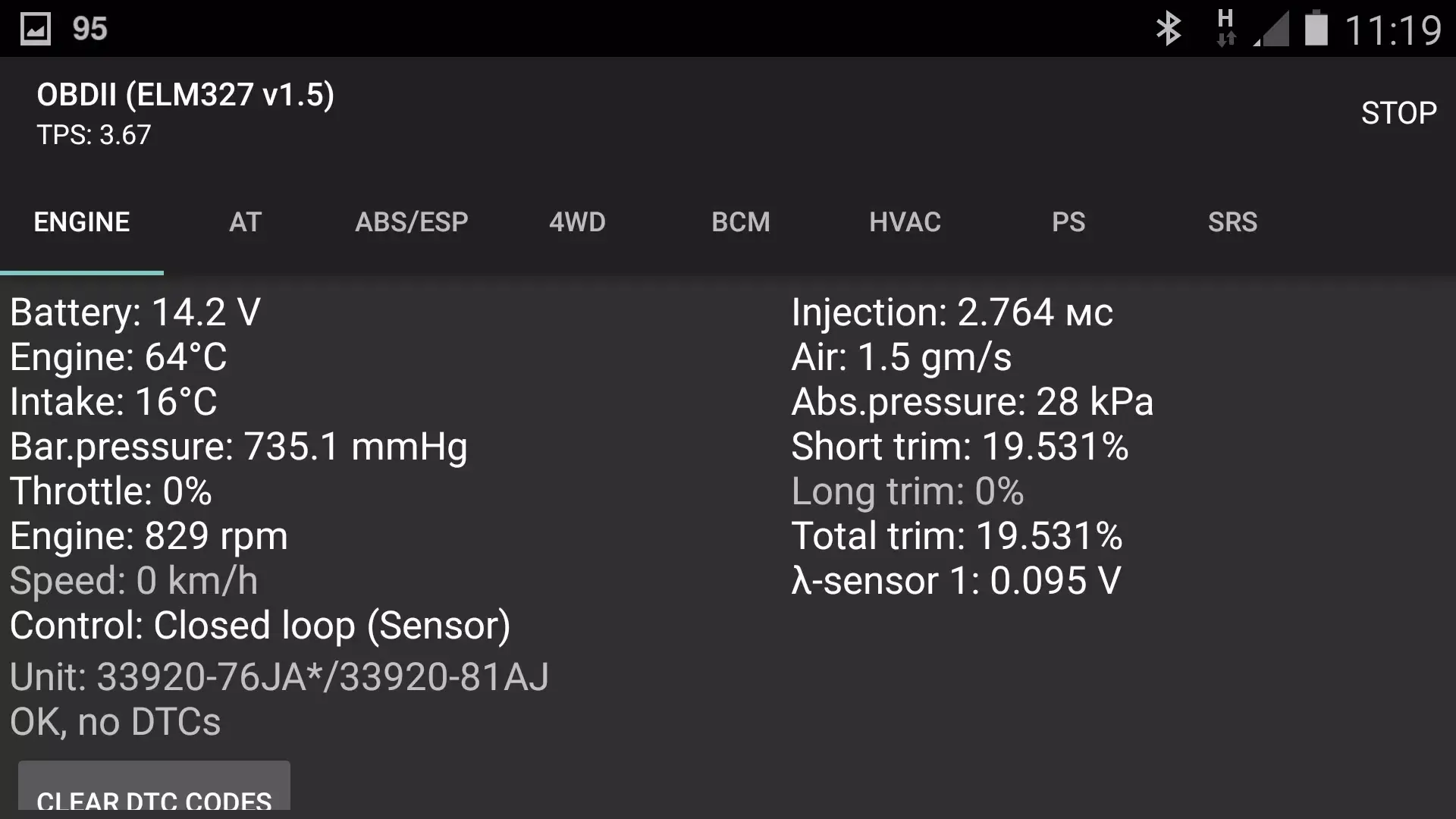Open the SRS tab

(1232, 221)
